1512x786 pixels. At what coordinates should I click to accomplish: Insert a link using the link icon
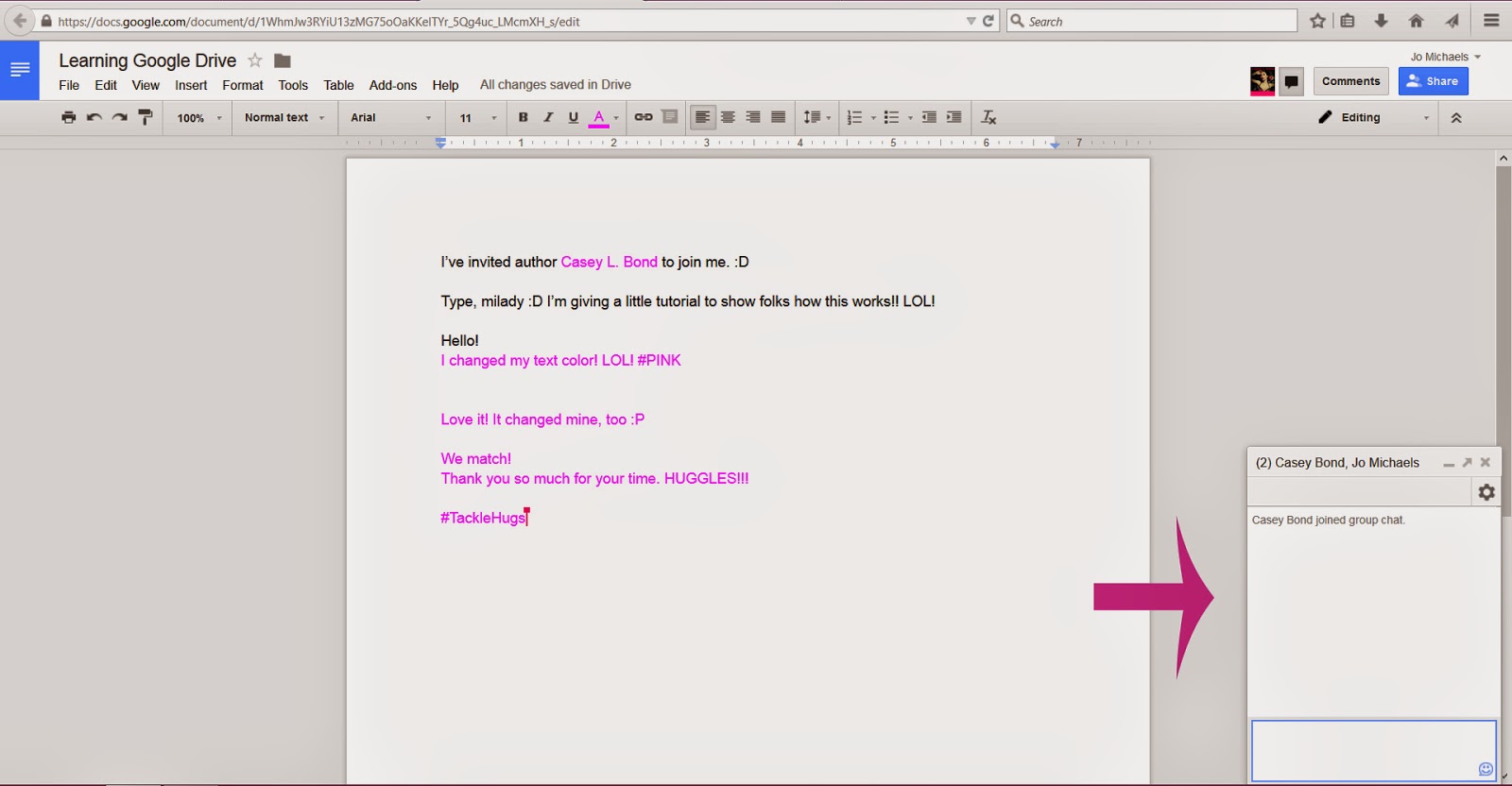pos(644,117)
